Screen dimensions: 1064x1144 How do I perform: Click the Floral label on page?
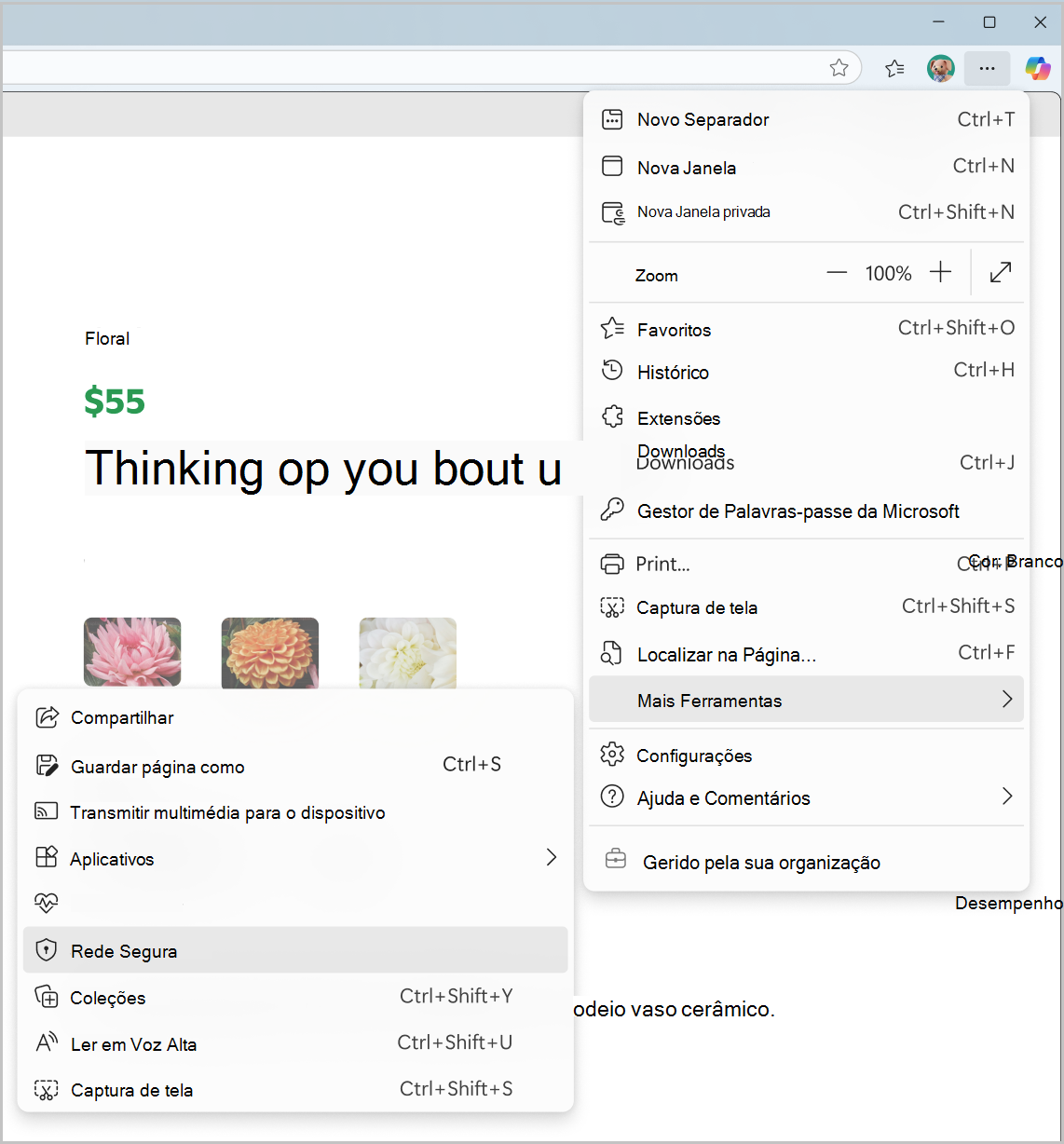coord(107,338)
